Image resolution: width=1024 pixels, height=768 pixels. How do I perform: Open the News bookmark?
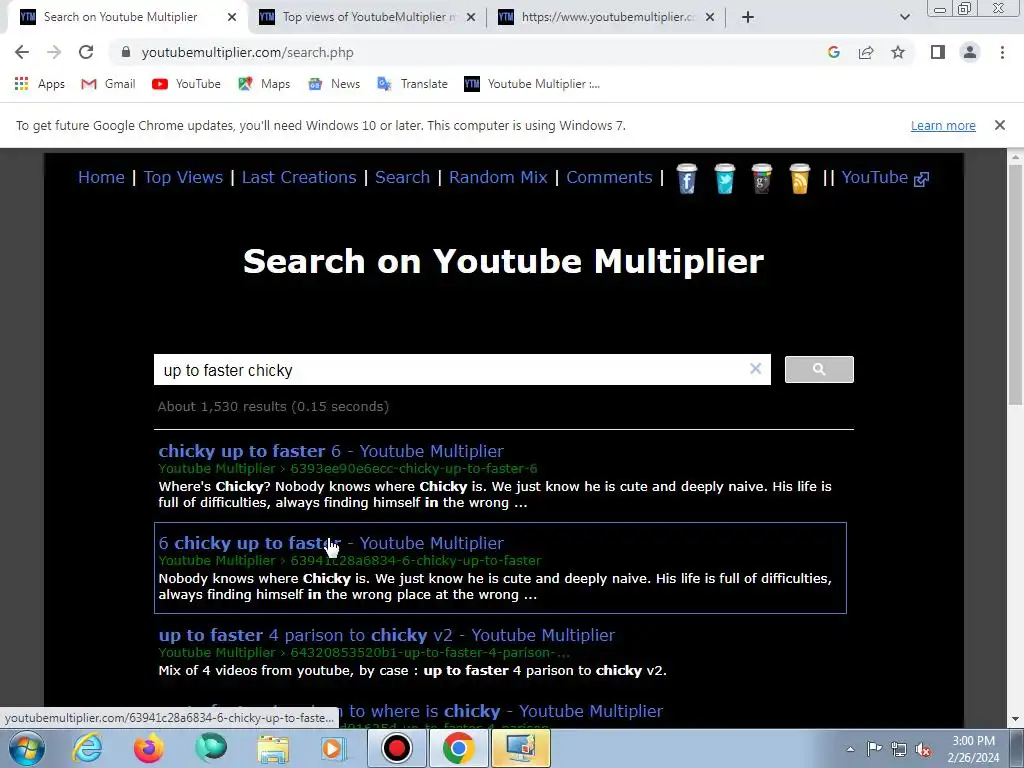point(334,84)
